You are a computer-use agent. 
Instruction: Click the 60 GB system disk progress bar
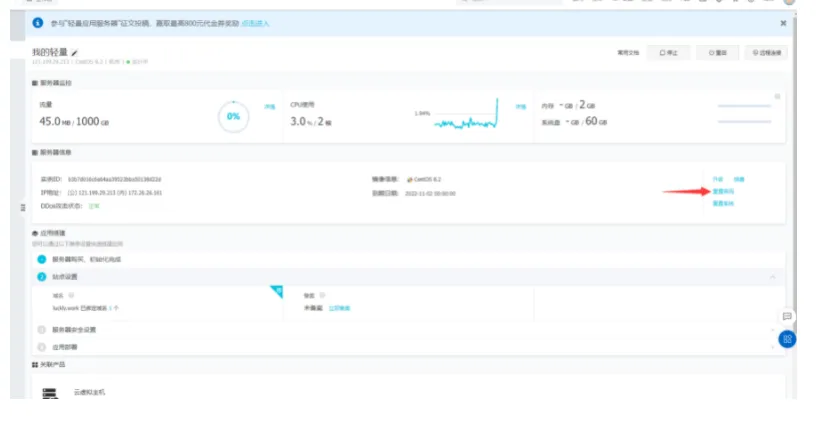point(744,122)
